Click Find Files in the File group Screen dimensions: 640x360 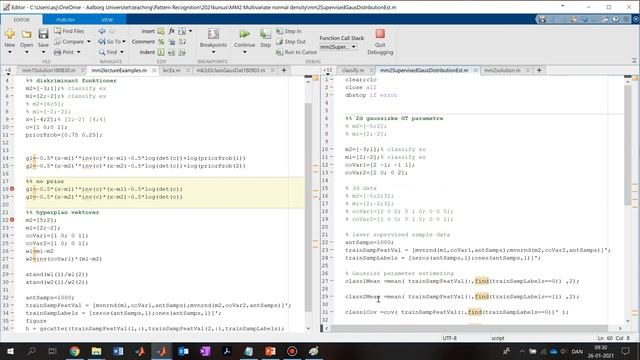pos(69,31)
